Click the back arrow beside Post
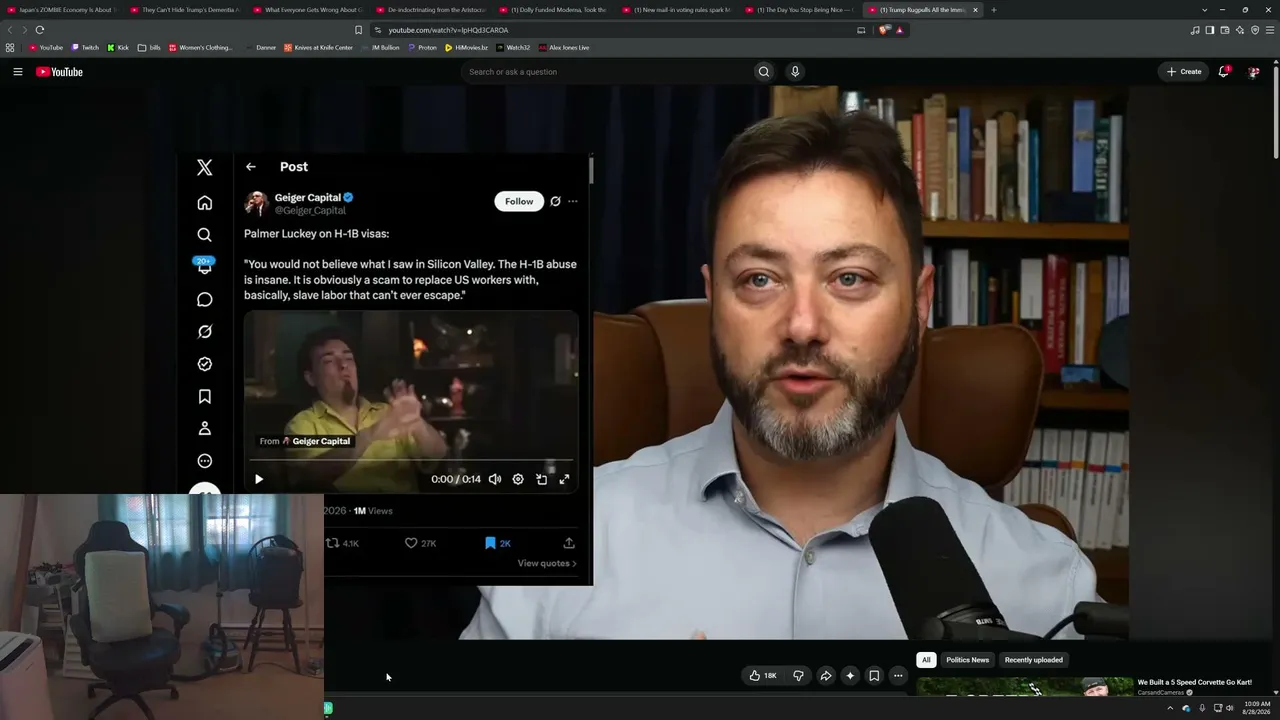This screenshot has height=720, width=1280. (x=251, y=167)
